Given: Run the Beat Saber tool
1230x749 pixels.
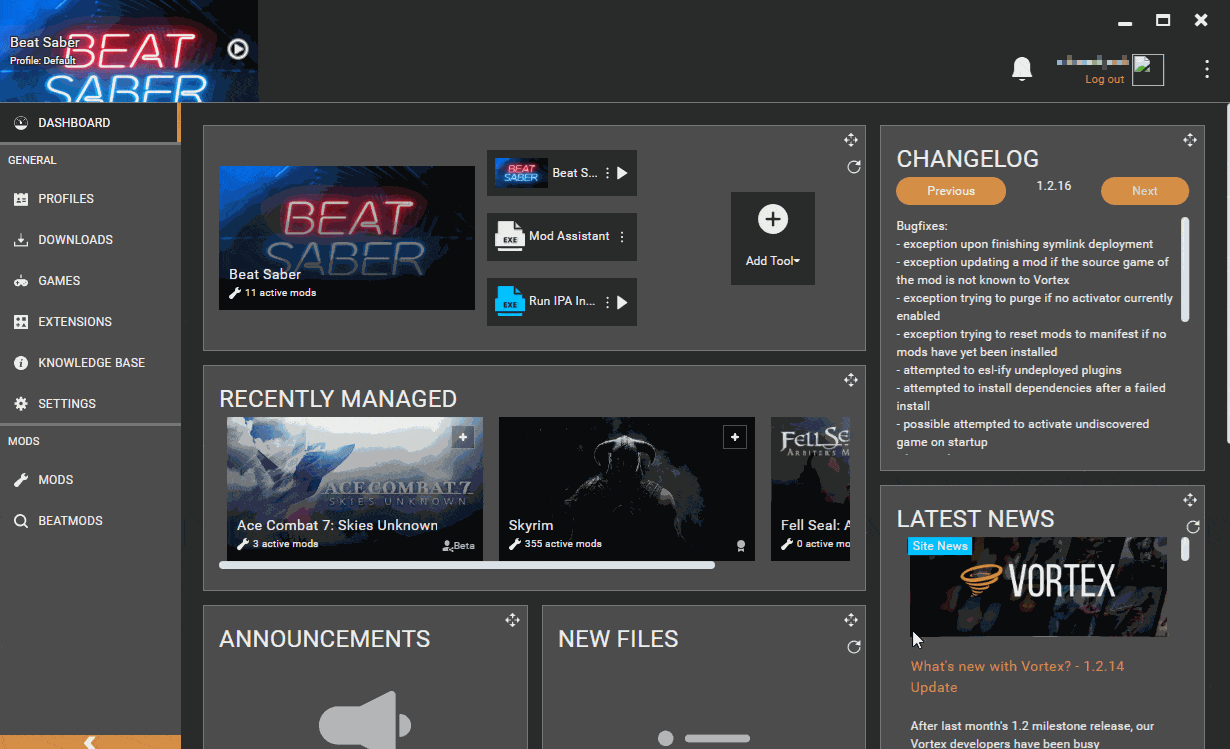Looking at the screenshot, I should point(622,173).
